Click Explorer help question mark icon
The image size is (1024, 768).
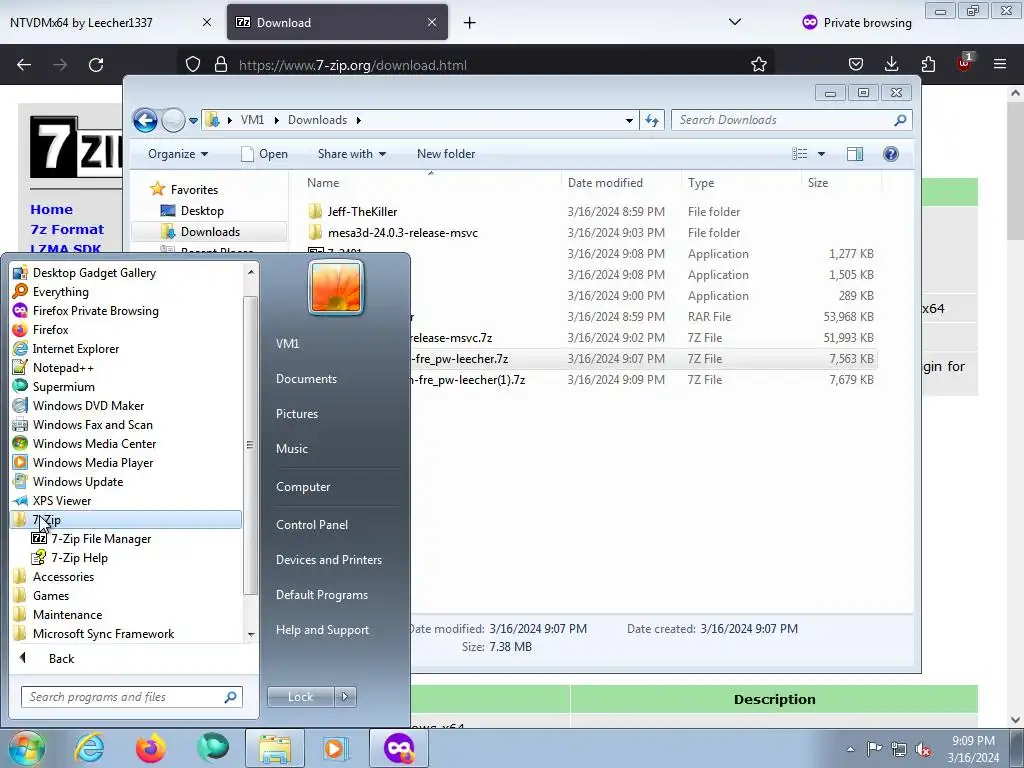coord(890,153)
